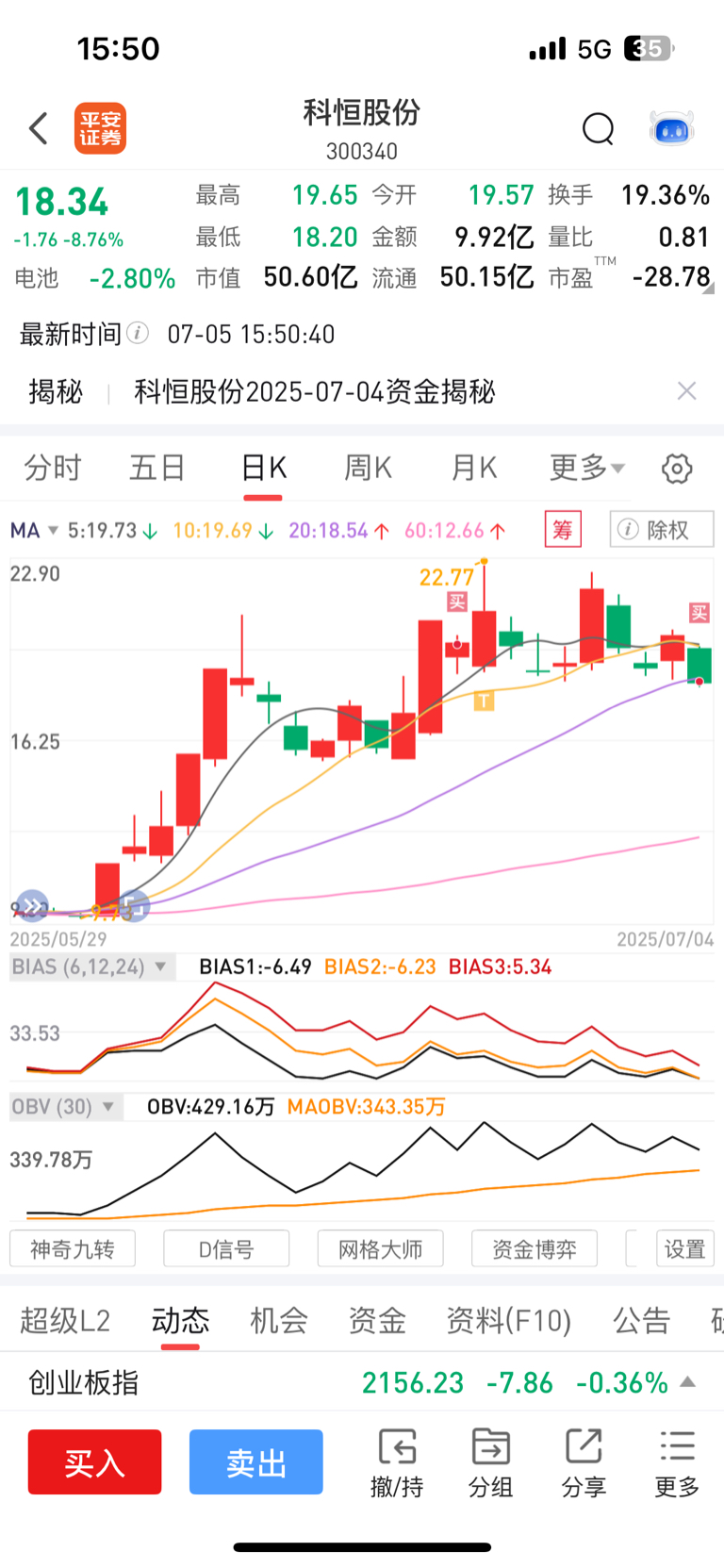The width and height of the screenshot is (724, 1568).
Task: Tap the 换手 19.36% value
Action: [666, 195]
